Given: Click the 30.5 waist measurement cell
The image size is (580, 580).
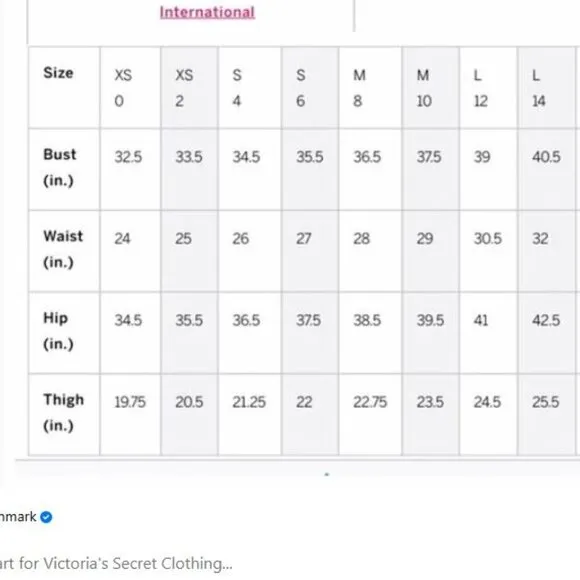Looking at the screenshot, I should 488,251.
